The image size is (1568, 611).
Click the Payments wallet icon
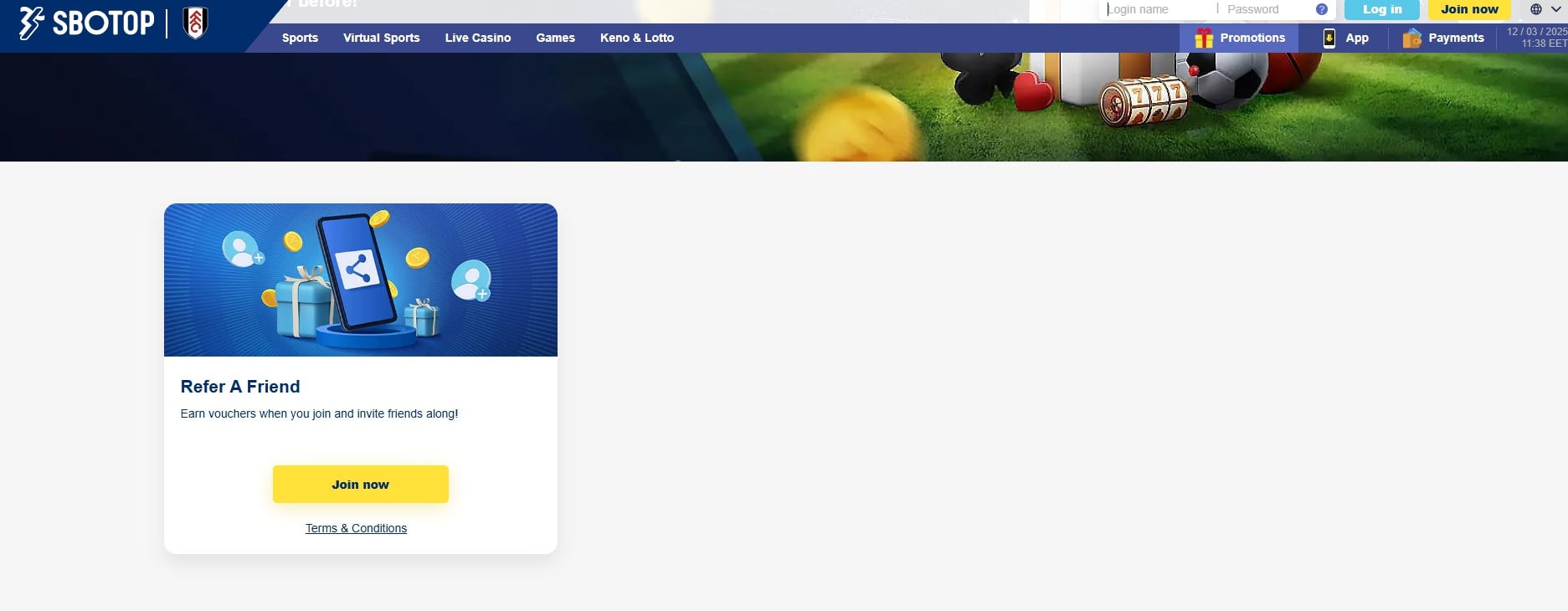point(1412,38)
